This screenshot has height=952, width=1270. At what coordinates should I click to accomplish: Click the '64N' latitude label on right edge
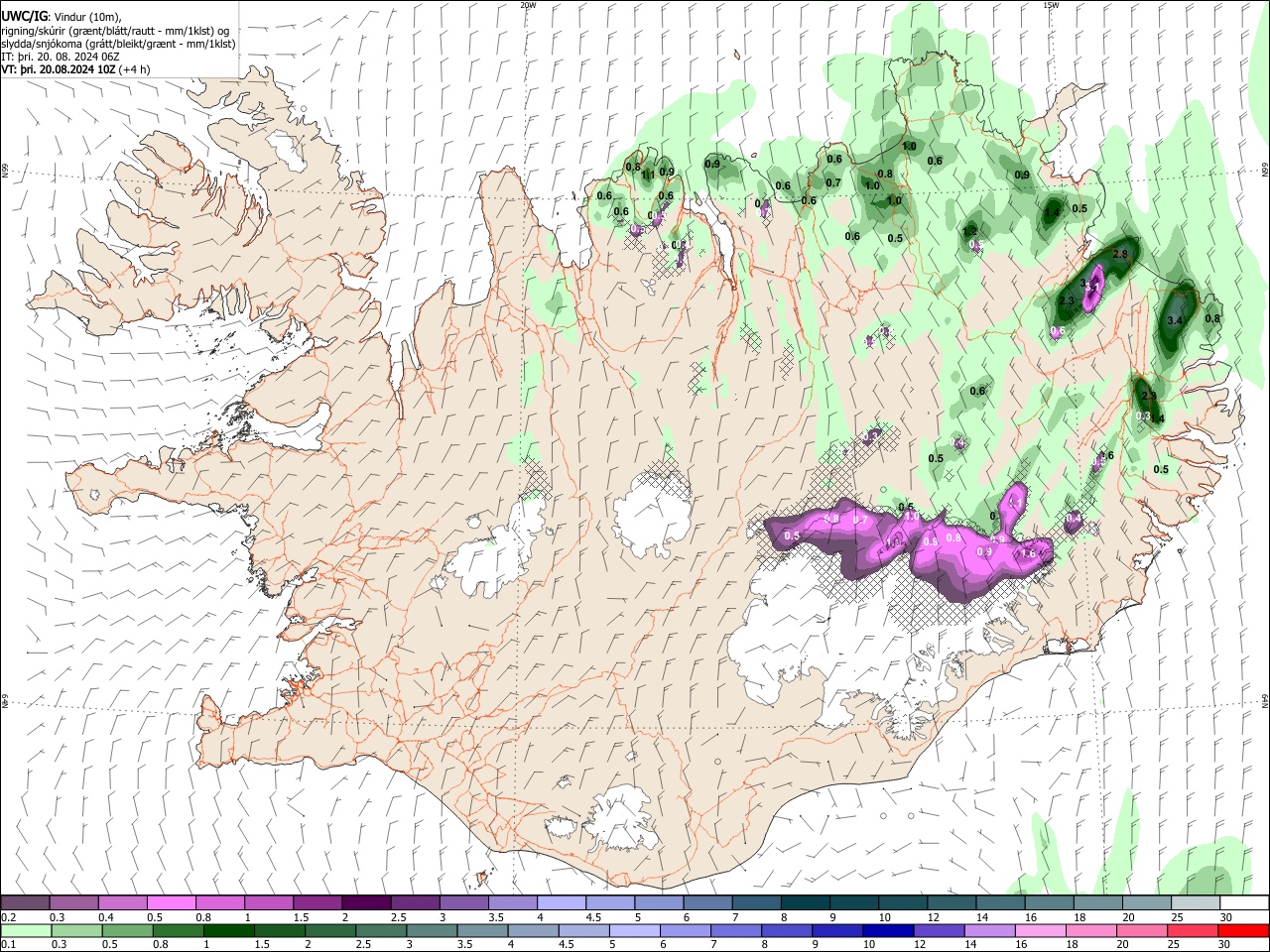click(1265, 700)
